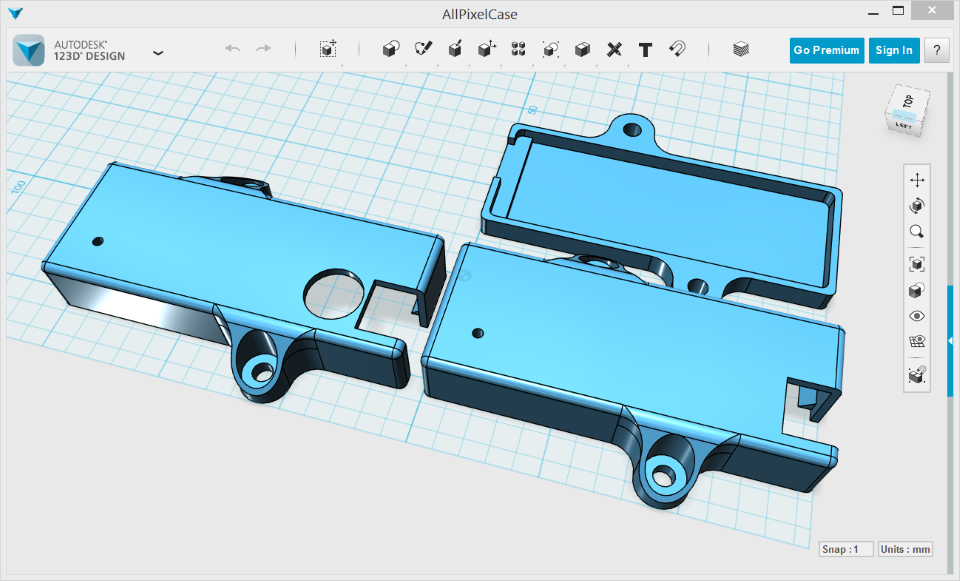Screen dimensions: 960x581
Task: Open the Primitives tool
Action: tap(390, 49)
